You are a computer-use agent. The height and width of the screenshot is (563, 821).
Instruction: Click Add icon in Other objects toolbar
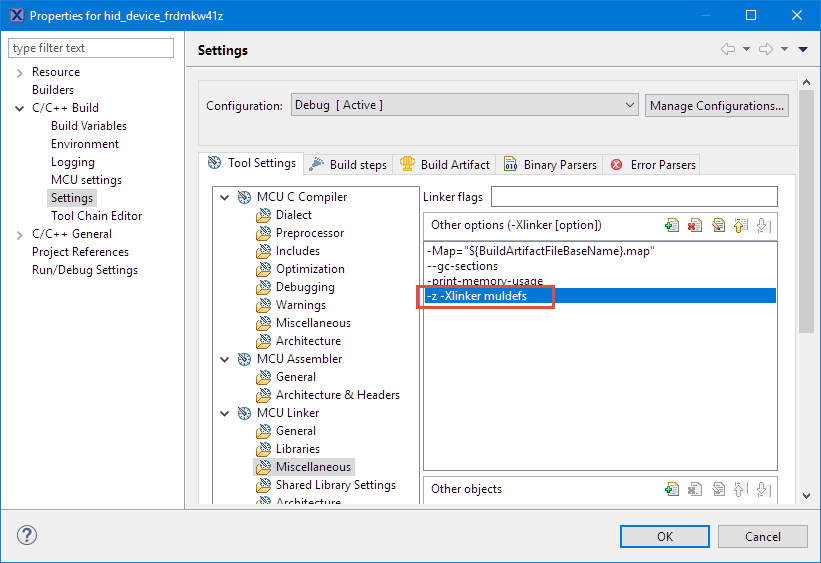pyautogui.click(x=672, y=489)
